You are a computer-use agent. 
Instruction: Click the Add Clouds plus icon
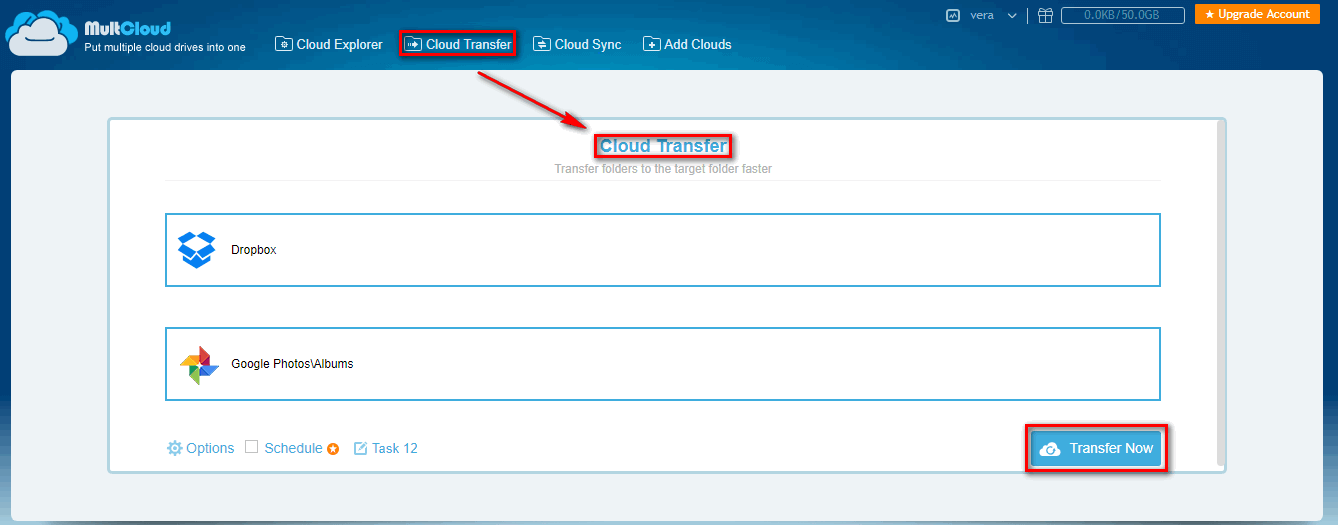point(651,44)
